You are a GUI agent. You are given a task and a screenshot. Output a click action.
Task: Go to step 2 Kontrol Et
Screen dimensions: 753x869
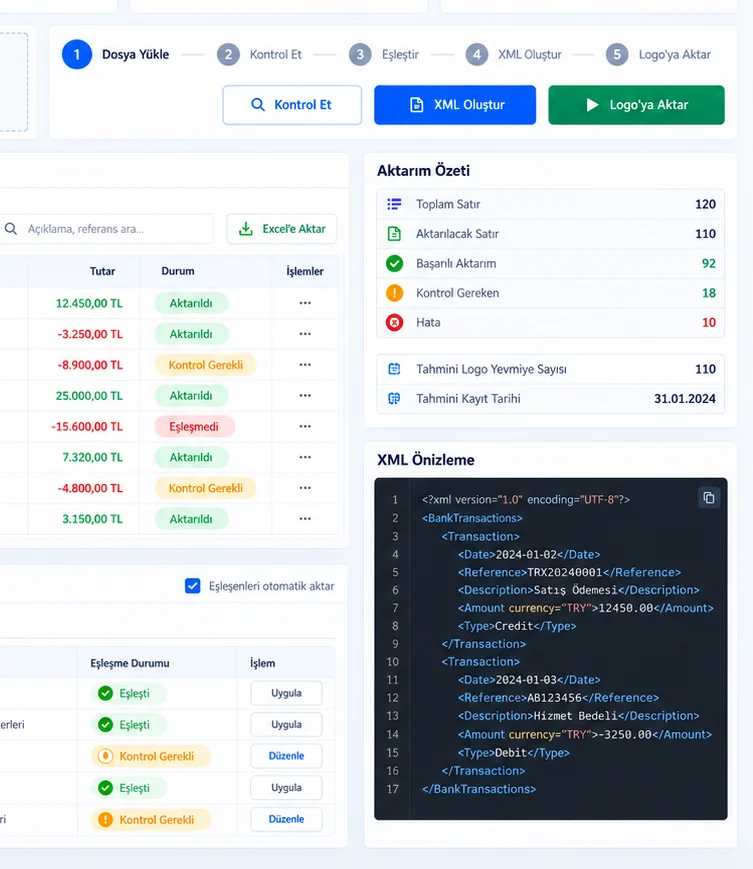[x=259, y=54]
